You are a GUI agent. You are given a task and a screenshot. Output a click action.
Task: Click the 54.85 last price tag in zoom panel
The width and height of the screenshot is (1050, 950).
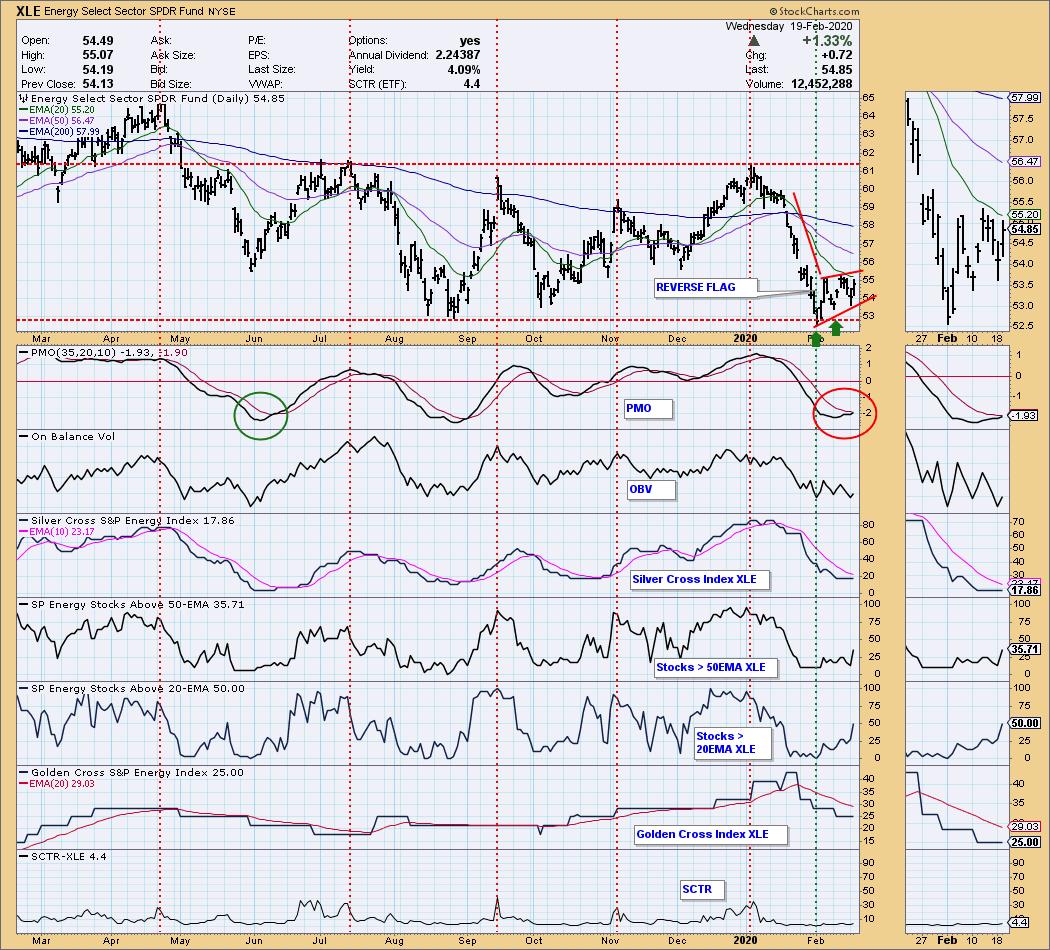tap(1025, 229)
